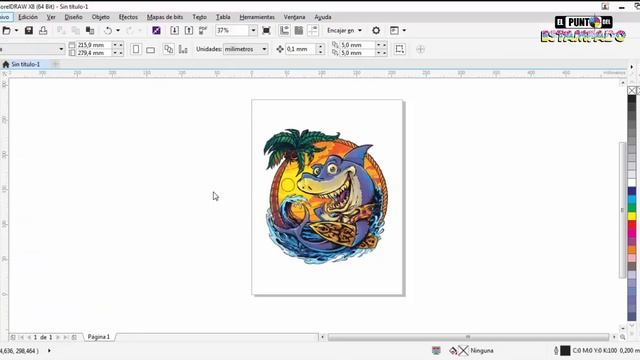Image resolution: width=640 pixels, height=360 pixels.
Task: Pick the green swatch in the color palette
Action: coord(632,207)
